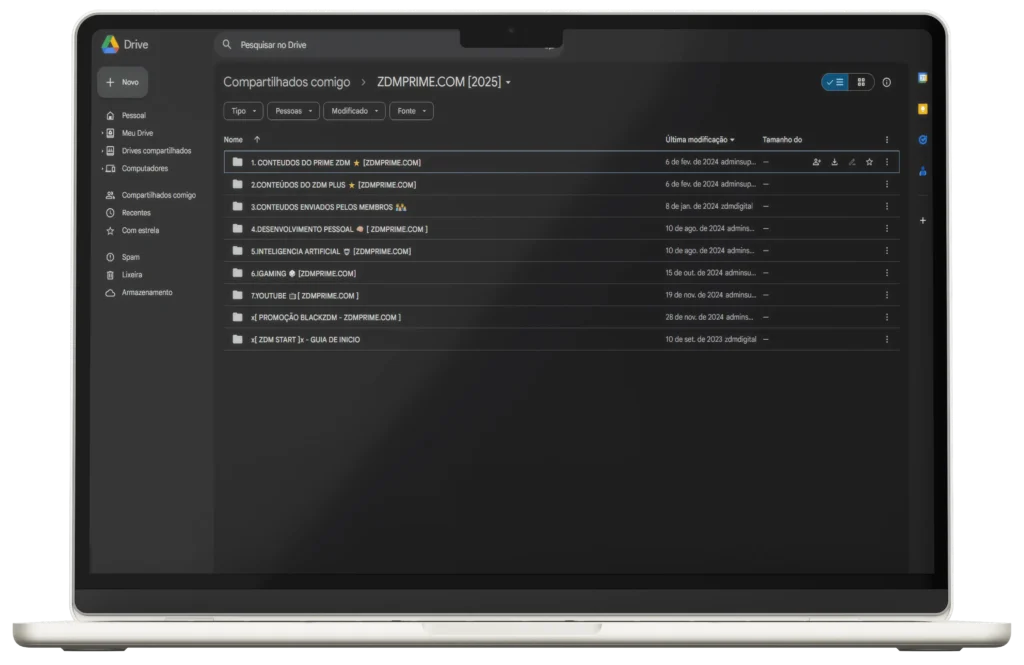Open Com estrela in the sidebar

point(140,231)
